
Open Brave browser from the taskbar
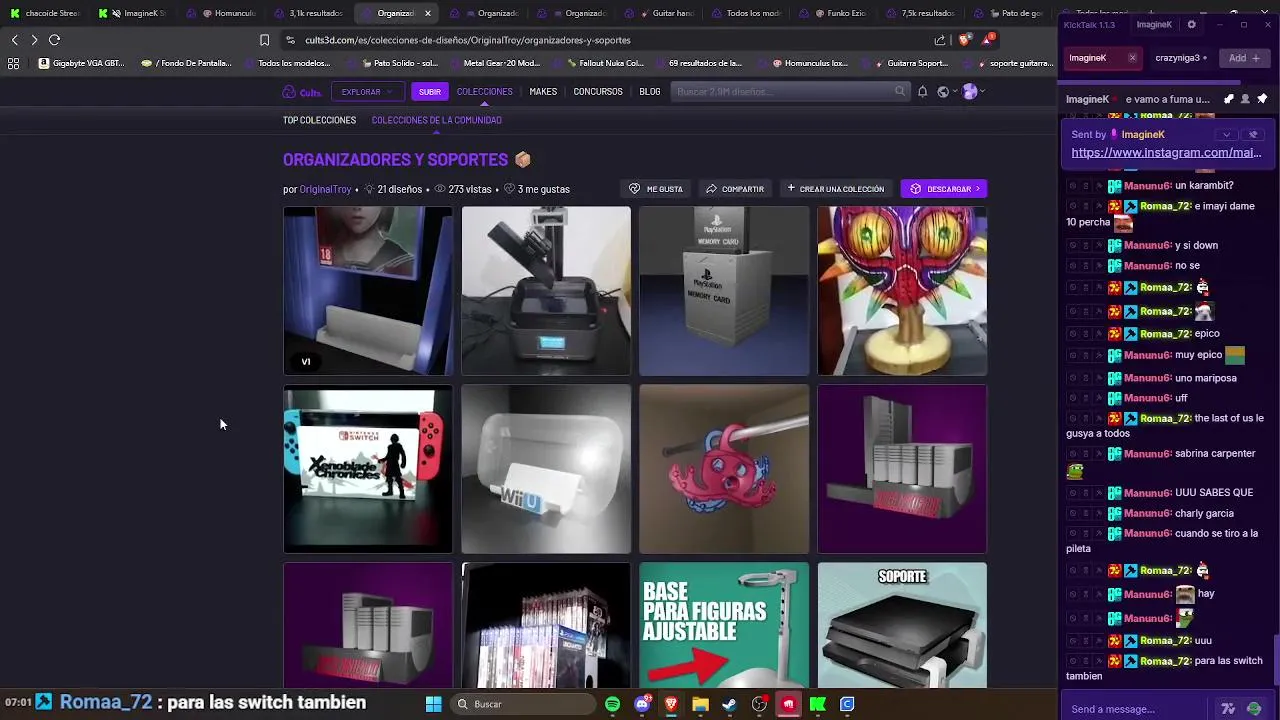click(x=671, y=704)
